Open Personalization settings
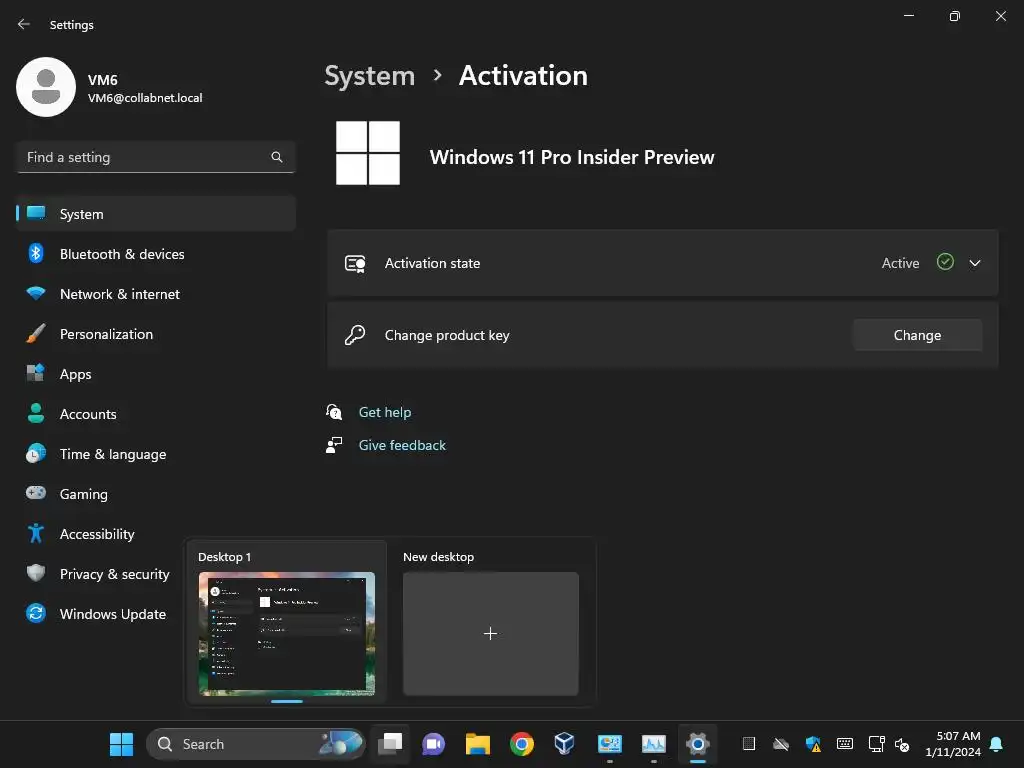The width and height of the screenshot is (1024, 768). pyautogui.click(x=155, y=334)
